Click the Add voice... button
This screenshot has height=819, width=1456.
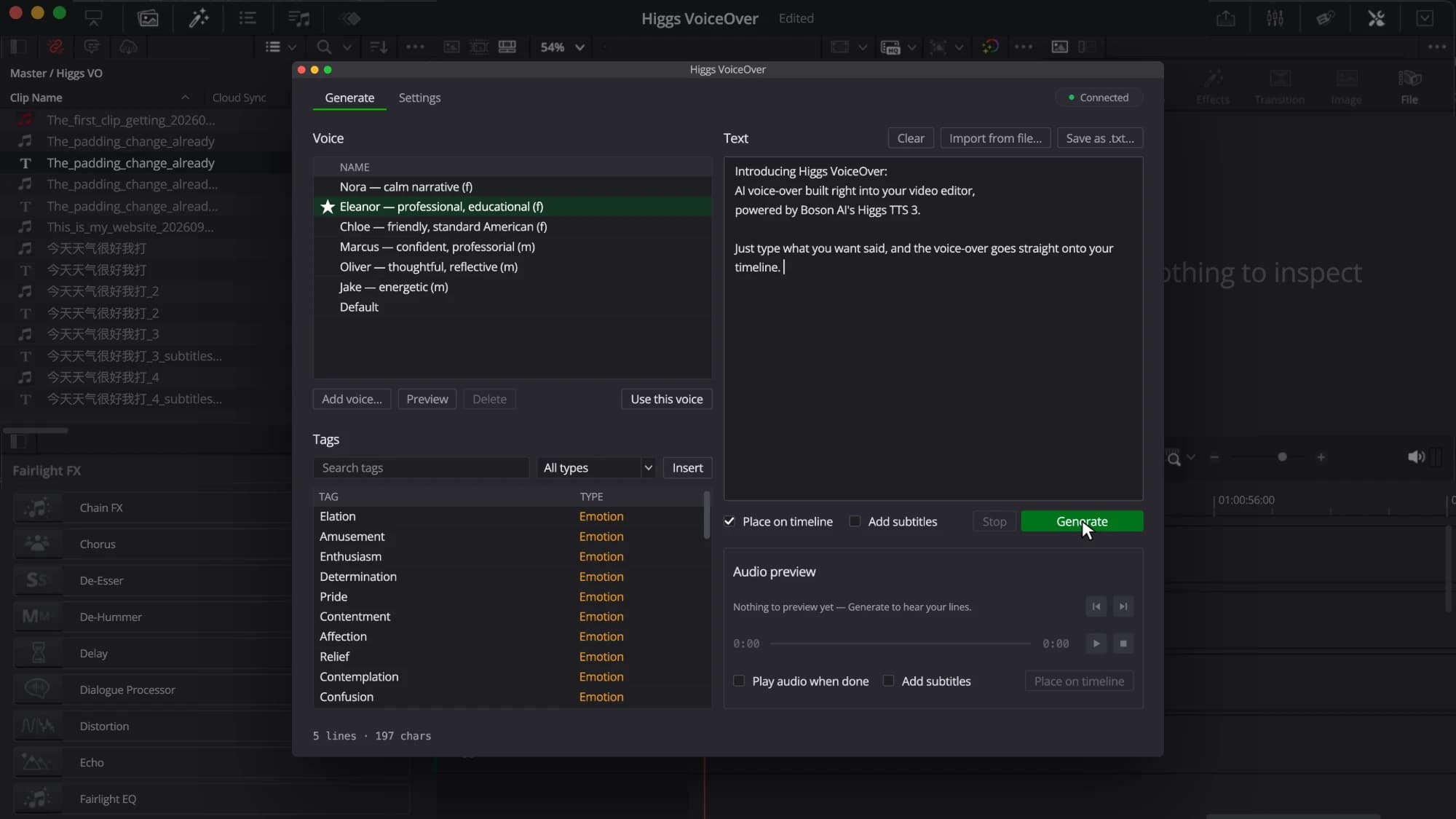pos(352,399)
